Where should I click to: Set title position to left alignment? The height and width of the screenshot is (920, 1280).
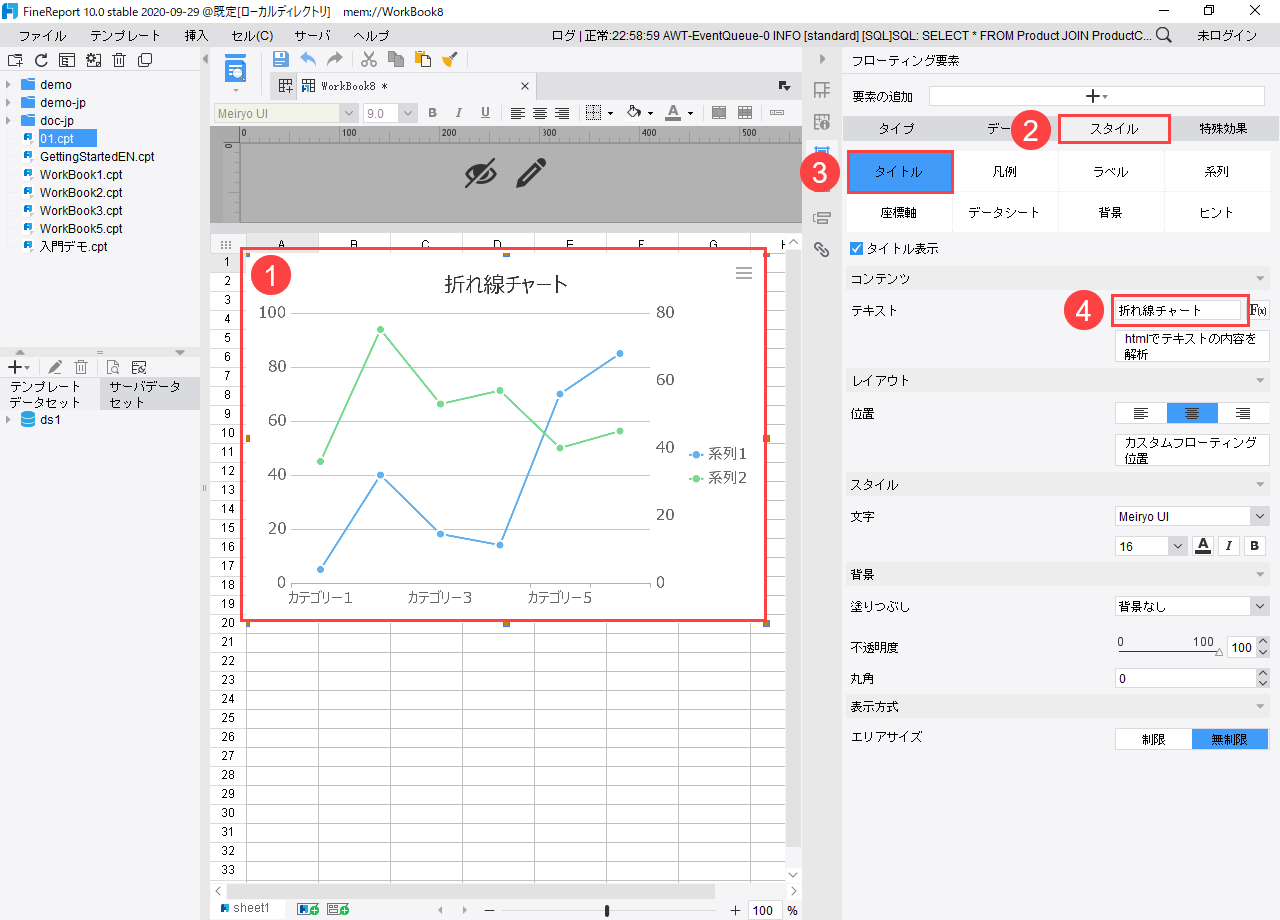point(1141,413)
